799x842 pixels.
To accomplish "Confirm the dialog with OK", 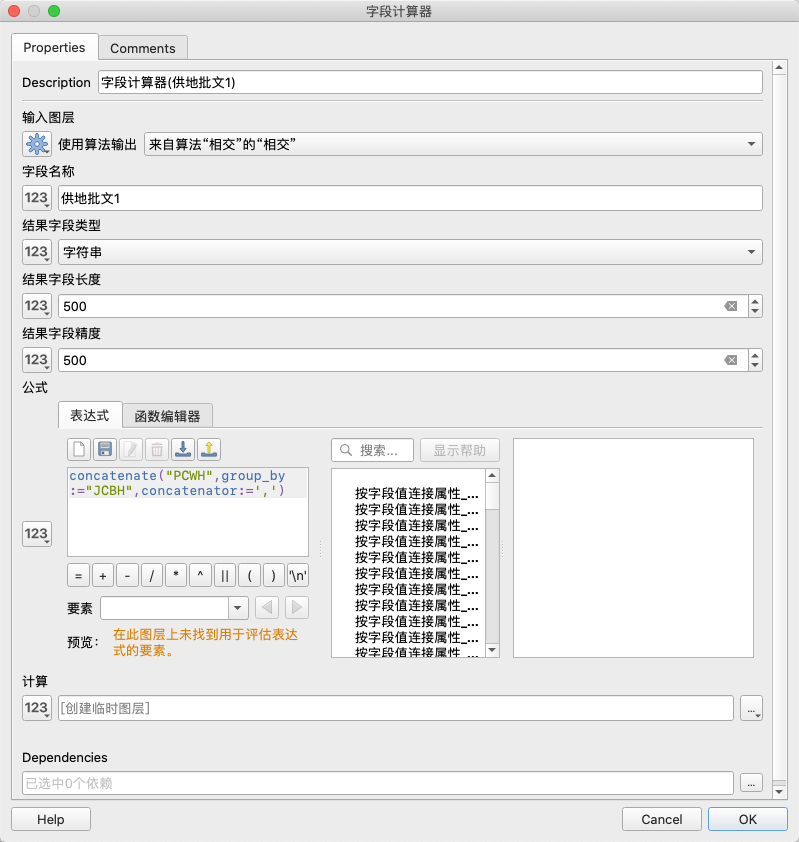I will 747,819.
